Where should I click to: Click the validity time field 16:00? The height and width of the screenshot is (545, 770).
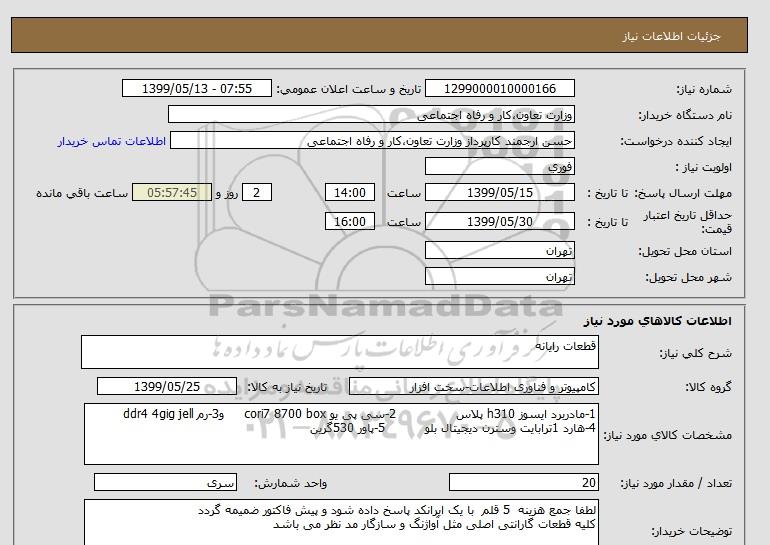[x=350, y=221]
